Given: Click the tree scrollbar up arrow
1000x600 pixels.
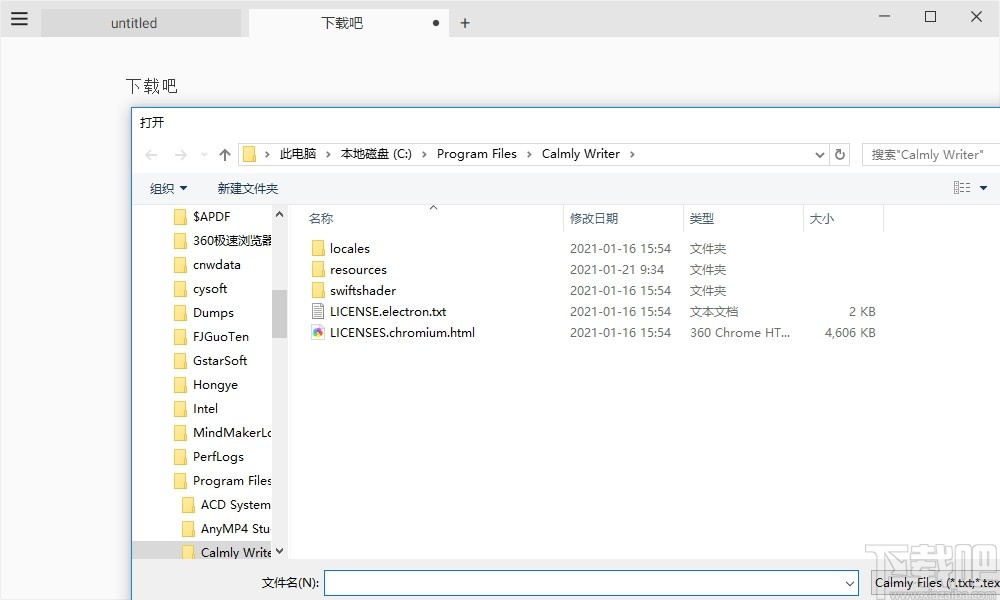Looking at the screenshot, I should click(279, 215).
